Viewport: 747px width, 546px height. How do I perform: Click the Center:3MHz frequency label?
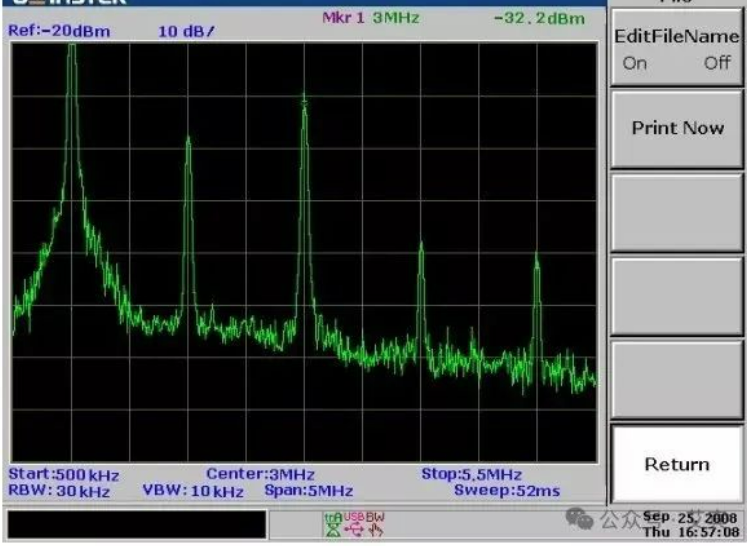click(261, 474)
